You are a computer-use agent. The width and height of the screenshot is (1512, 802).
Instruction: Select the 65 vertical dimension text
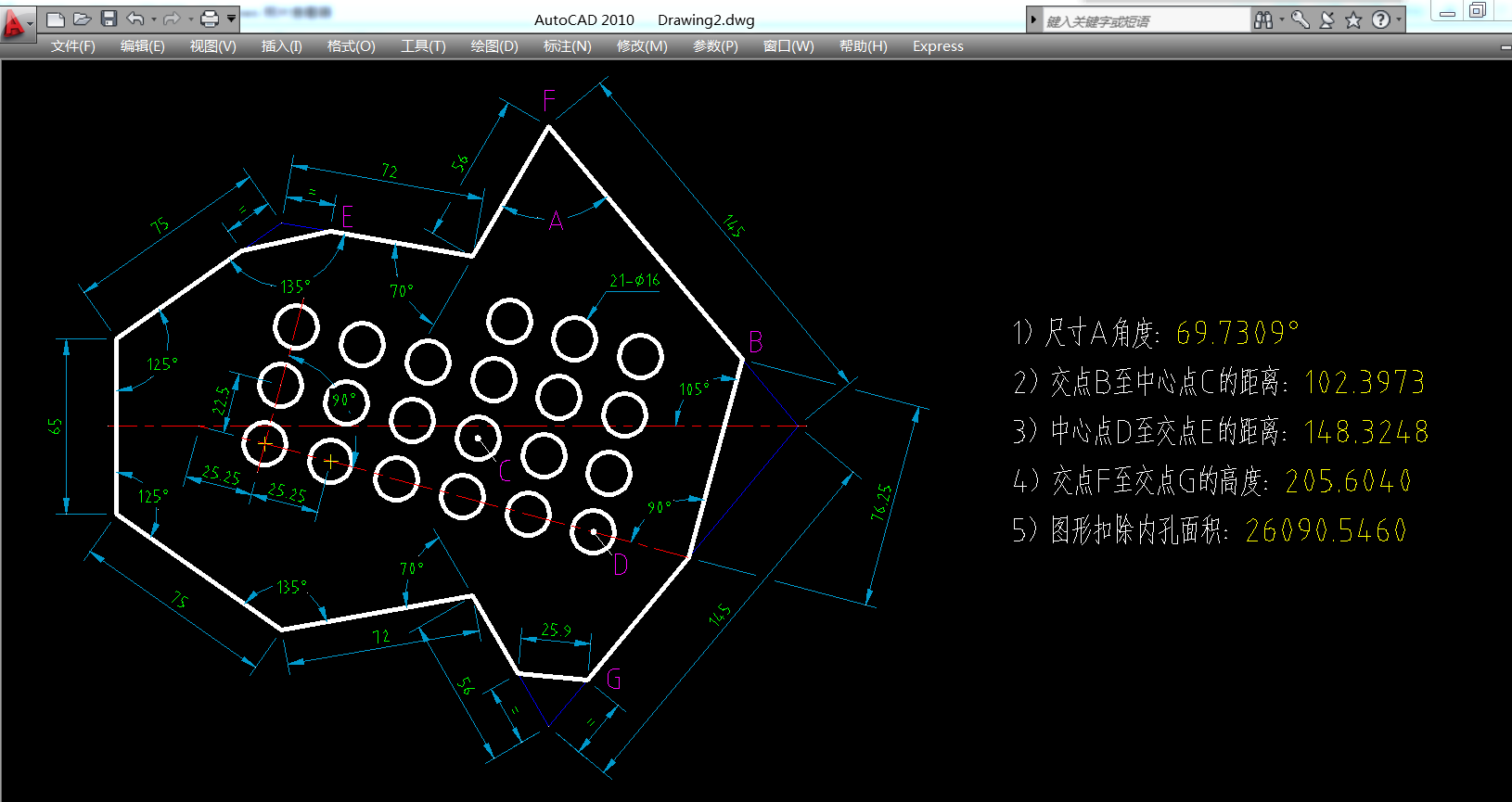click(55, 426)
